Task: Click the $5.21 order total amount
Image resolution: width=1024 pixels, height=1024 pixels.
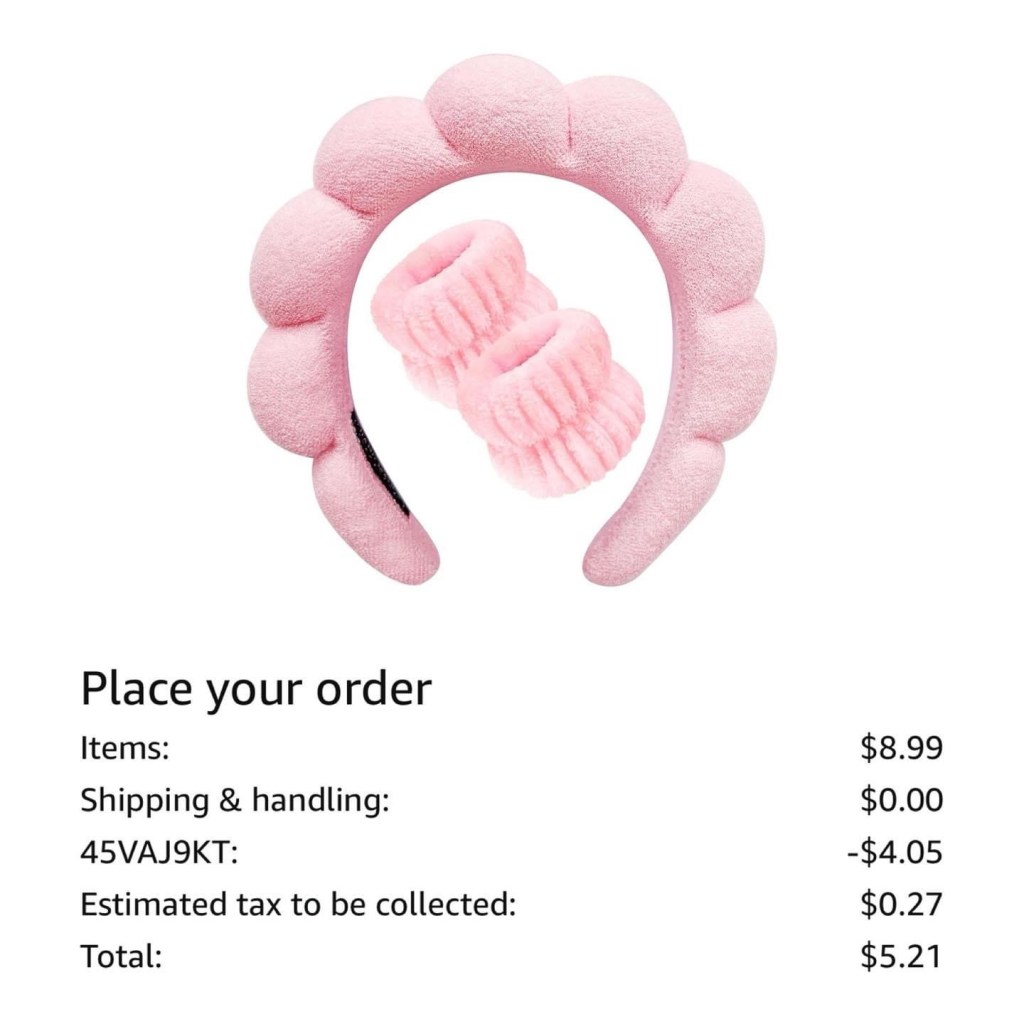Action: (901, 957)
